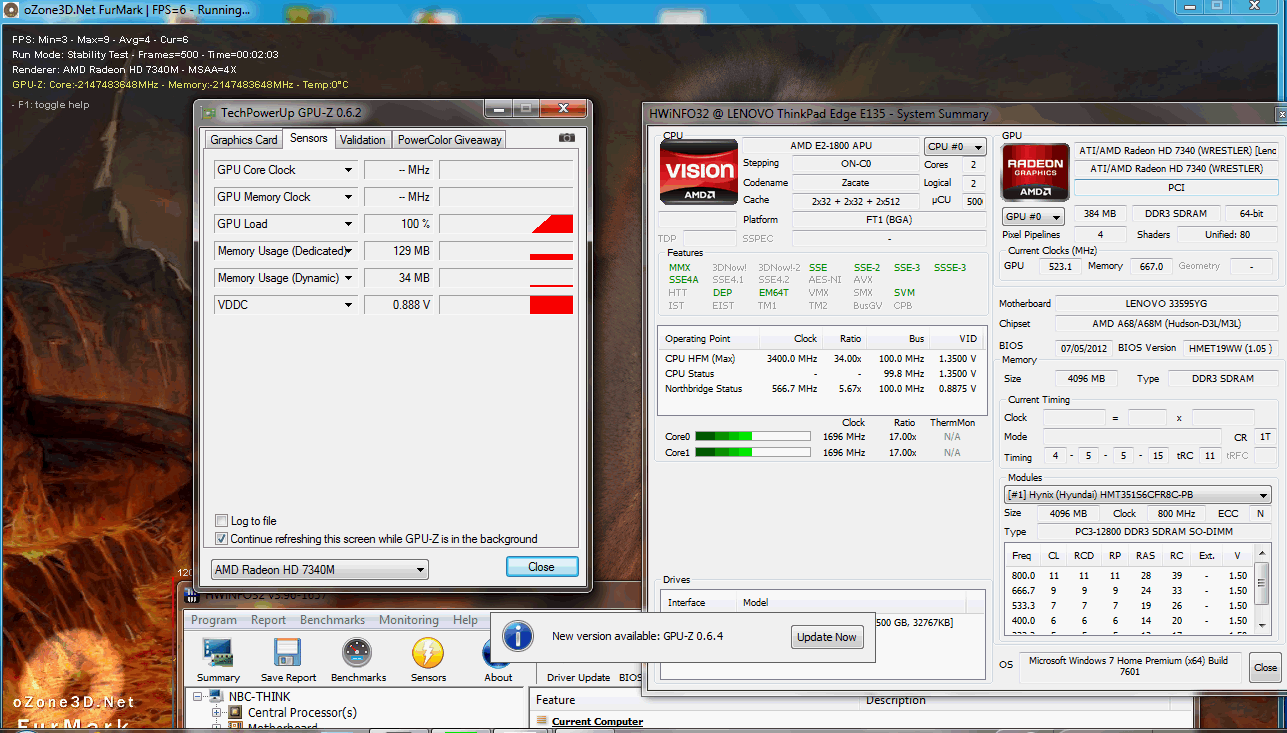
Task: Switch to the Graphics Card tab
Action: coord(243,140)
